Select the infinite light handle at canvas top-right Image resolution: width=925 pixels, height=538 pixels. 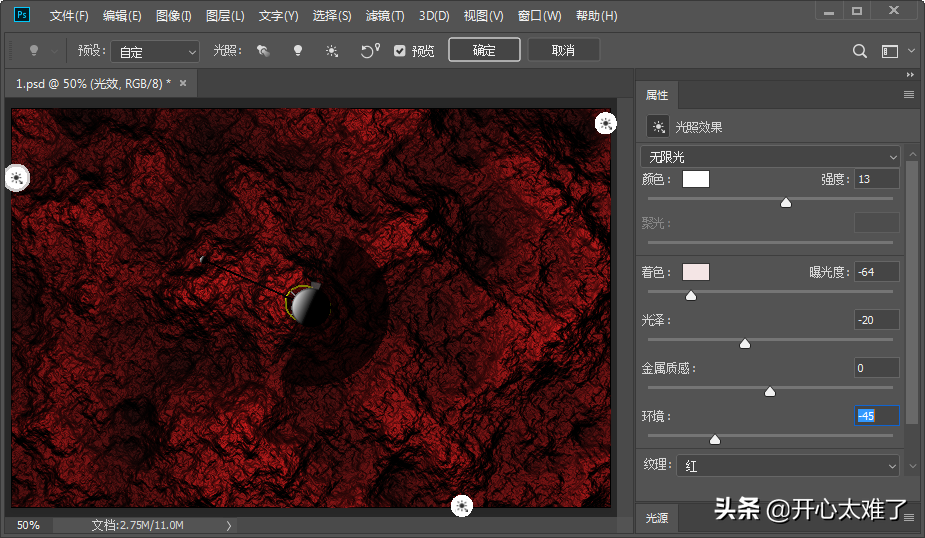(606, 123)
